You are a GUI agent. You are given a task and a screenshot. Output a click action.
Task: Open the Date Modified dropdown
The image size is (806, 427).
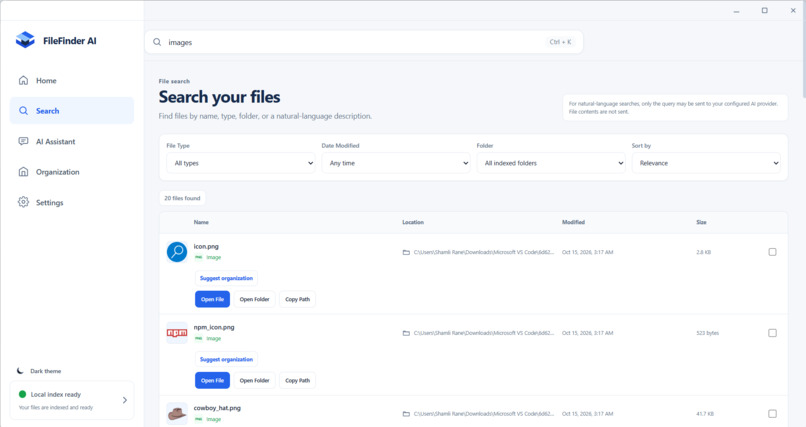396,163
